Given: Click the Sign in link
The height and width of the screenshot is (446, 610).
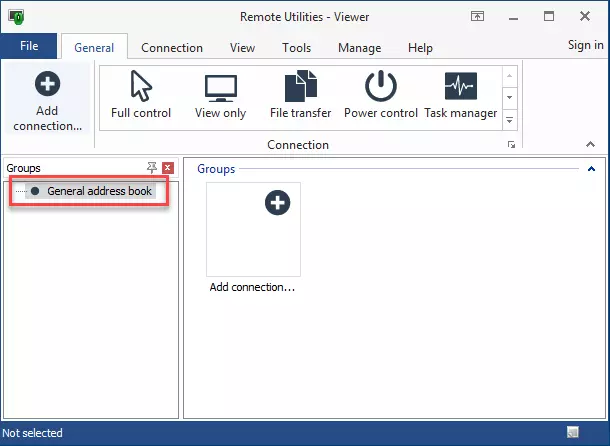Looking at the screenshot, I should (585, 45).
